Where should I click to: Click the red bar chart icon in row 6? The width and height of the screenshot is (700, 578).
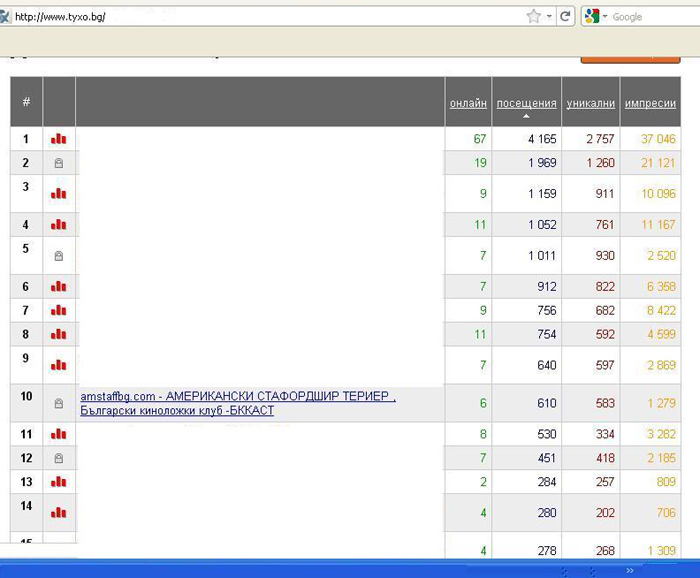pos(58,286)
